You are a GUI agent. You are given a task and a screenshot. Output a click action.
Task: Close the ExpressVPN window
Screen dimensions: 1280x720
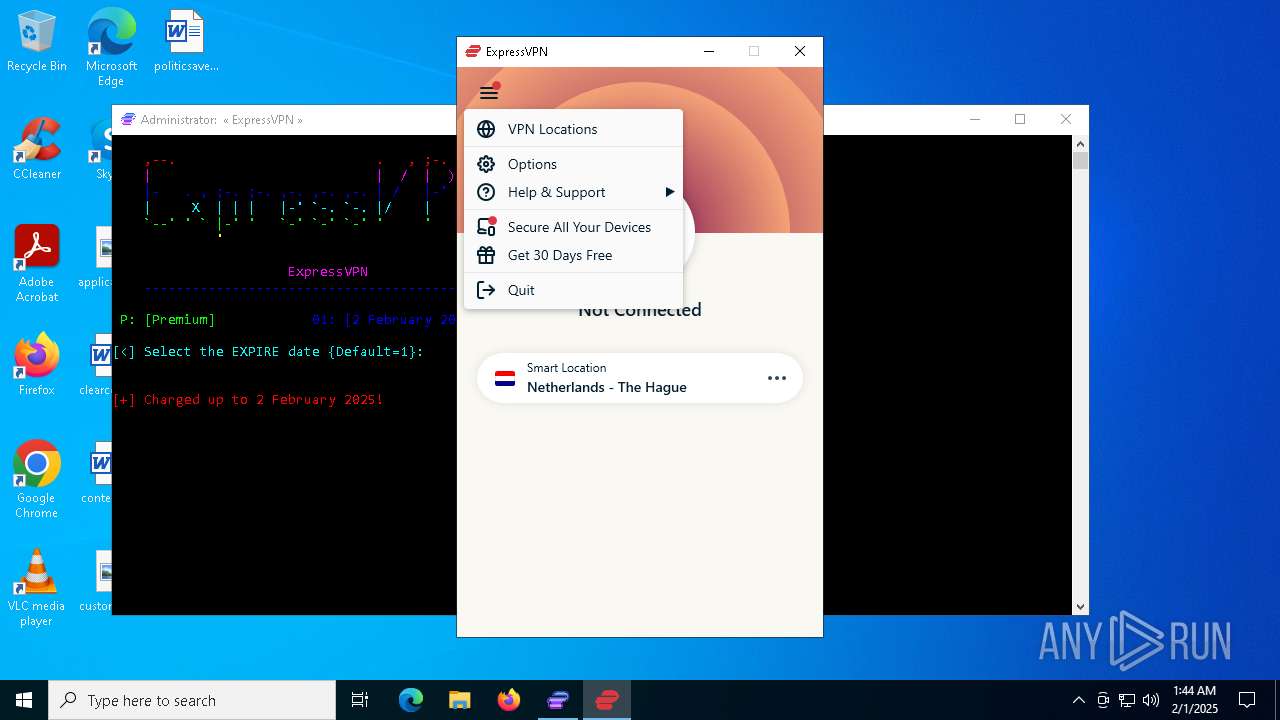coord(800,51)
